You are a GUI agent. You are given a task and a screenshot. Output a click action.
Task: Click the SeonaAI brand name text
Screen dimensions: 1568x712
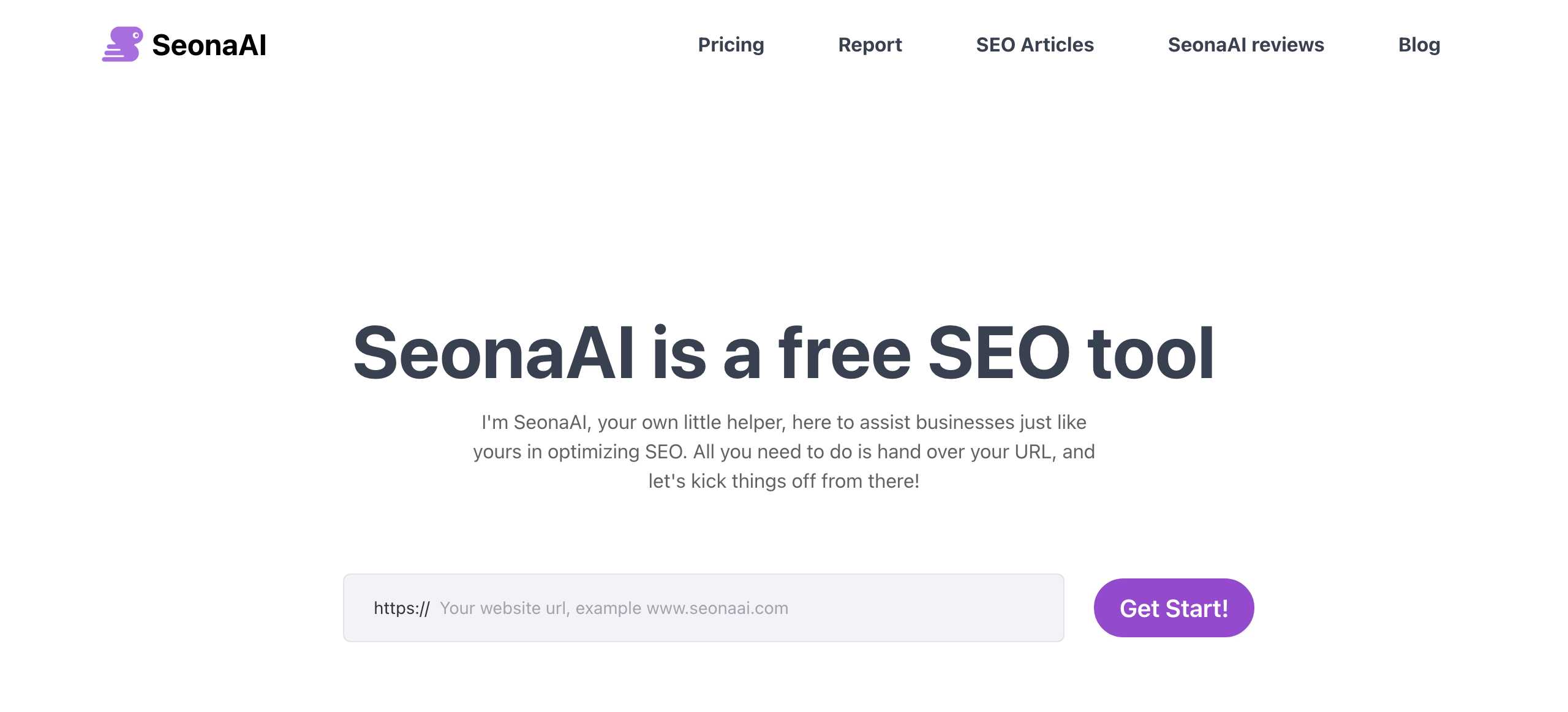(x=209, y=45)
